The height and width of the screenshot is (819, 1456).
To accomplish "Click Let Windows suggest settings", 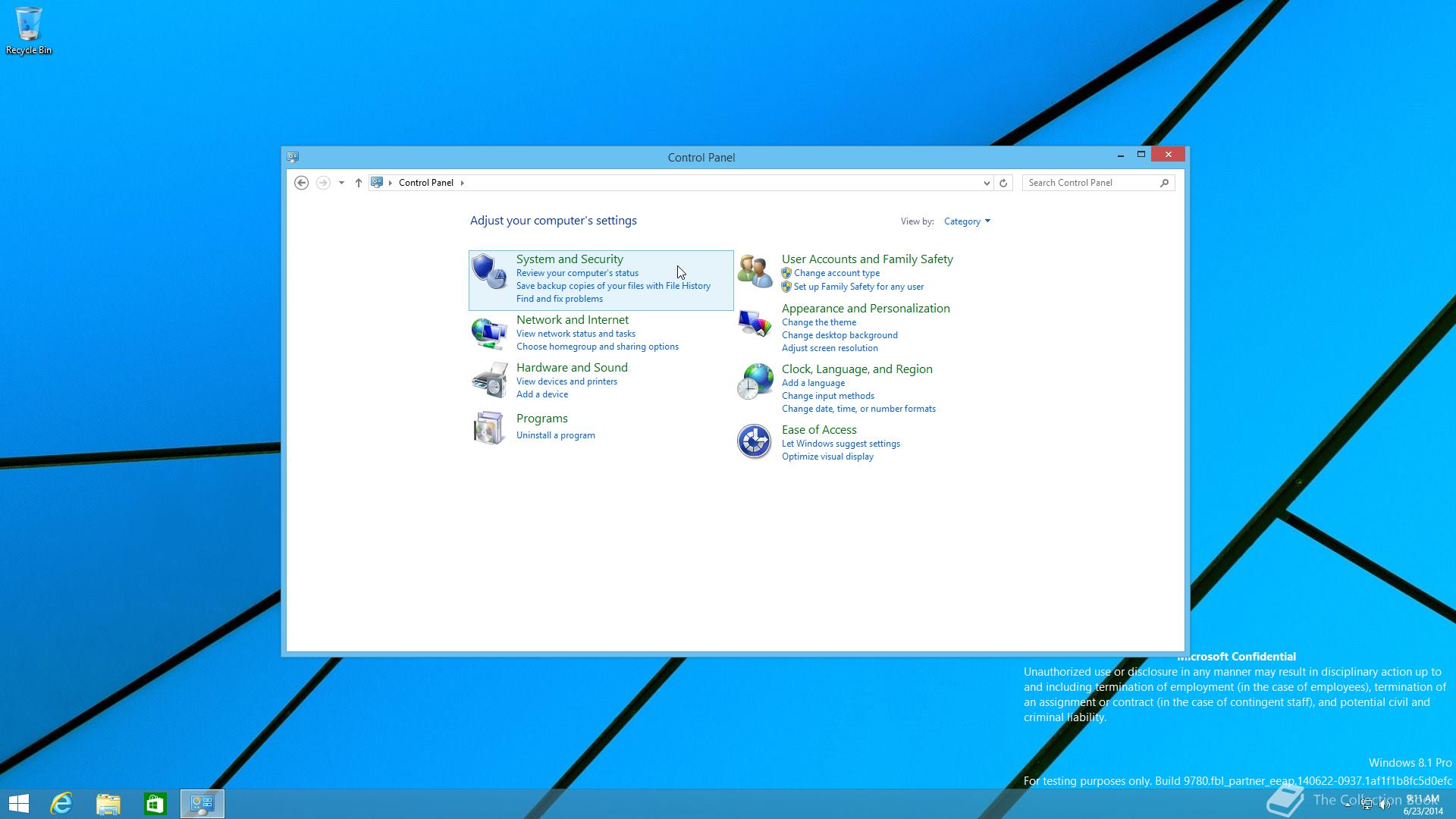I will 841,444.
